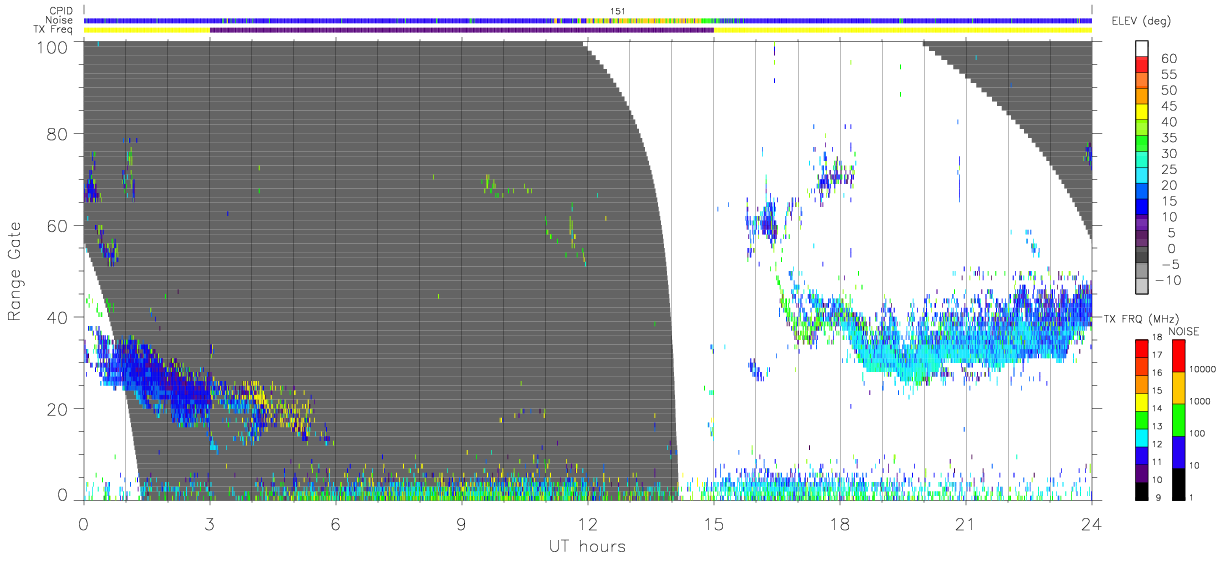Screen dimensions: 1228x567
Task: Click the black bottom segment of TX FRQ bar
Action: pos(1142,489)
